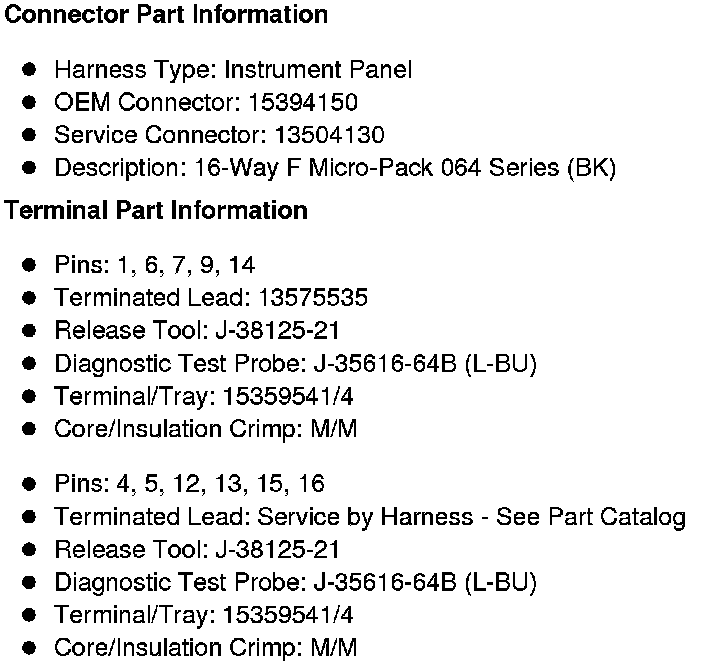This screenshot has width=704, height=666.
Task: Click the last Core/Insulation Crimp: M/M line
Action: point(206,648)
